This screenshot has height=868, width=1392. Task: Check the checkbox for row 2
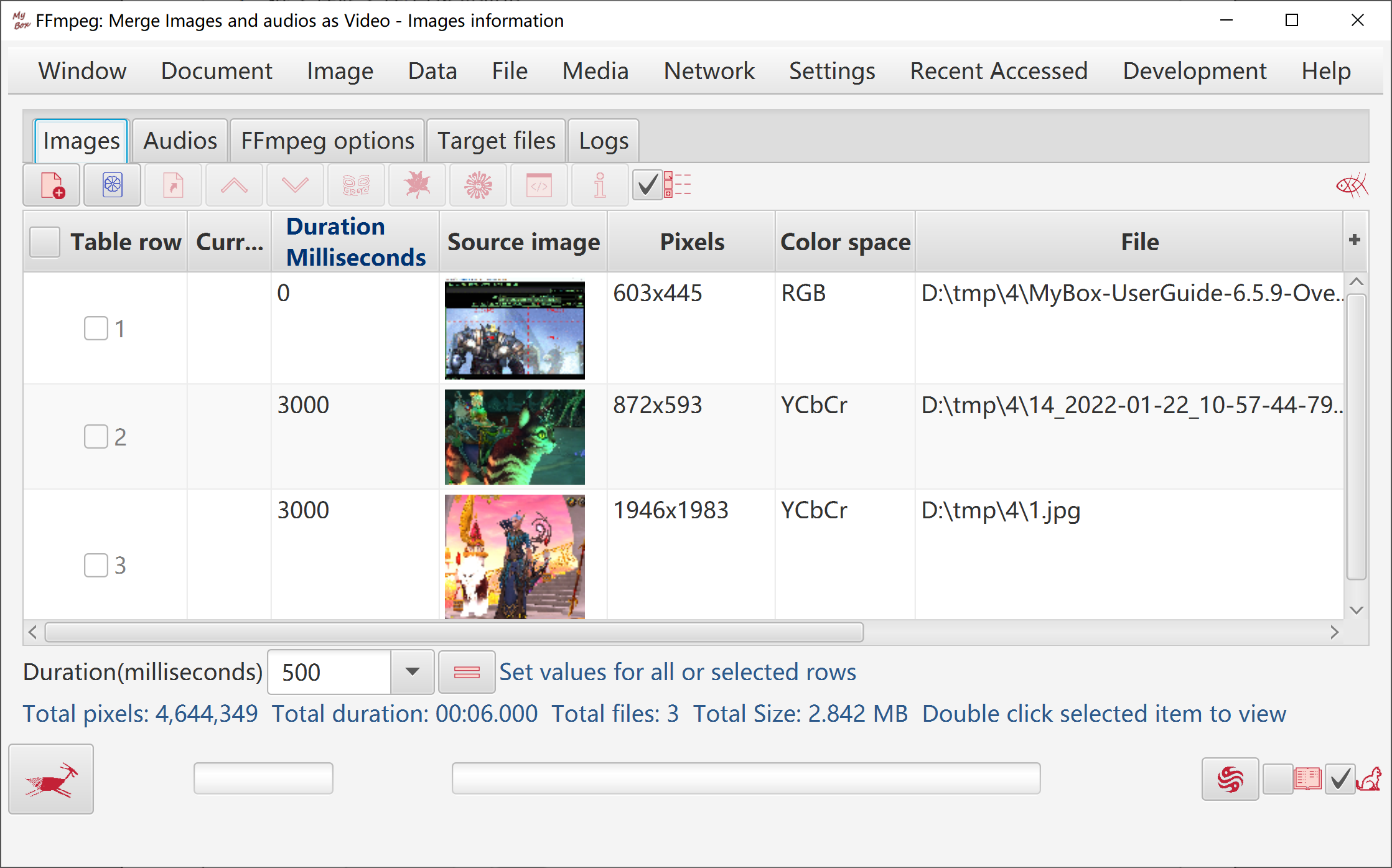(x=96, y=437)
